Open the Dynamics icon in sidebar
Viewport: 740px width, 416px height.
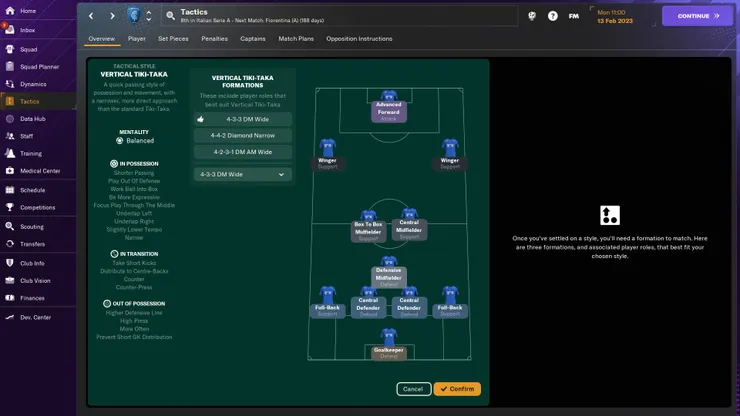click(x=10, y=84)
